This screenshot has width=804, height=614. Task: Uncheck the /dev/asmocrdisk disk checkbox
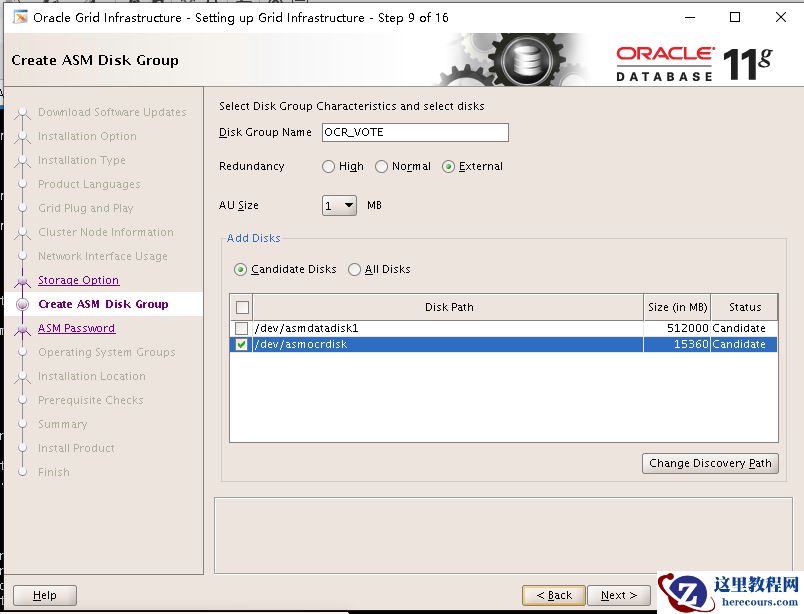[241, 344]
